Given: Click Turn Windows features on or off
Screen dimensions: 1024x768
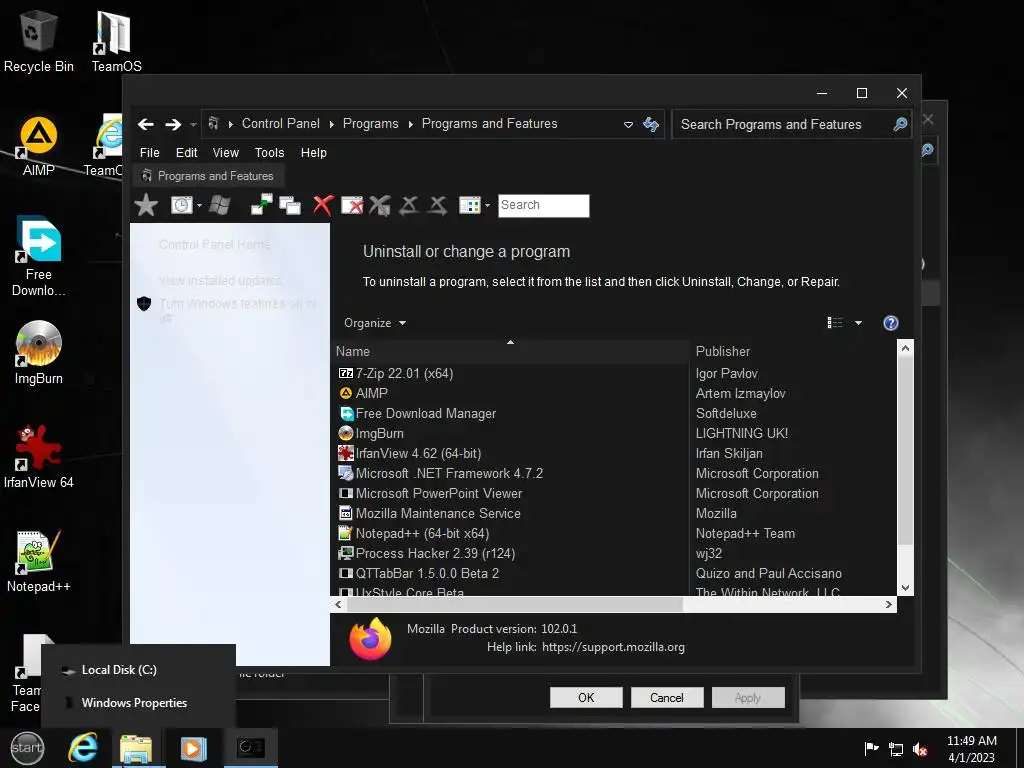Looking at the screenshot, I should (238, 311).
